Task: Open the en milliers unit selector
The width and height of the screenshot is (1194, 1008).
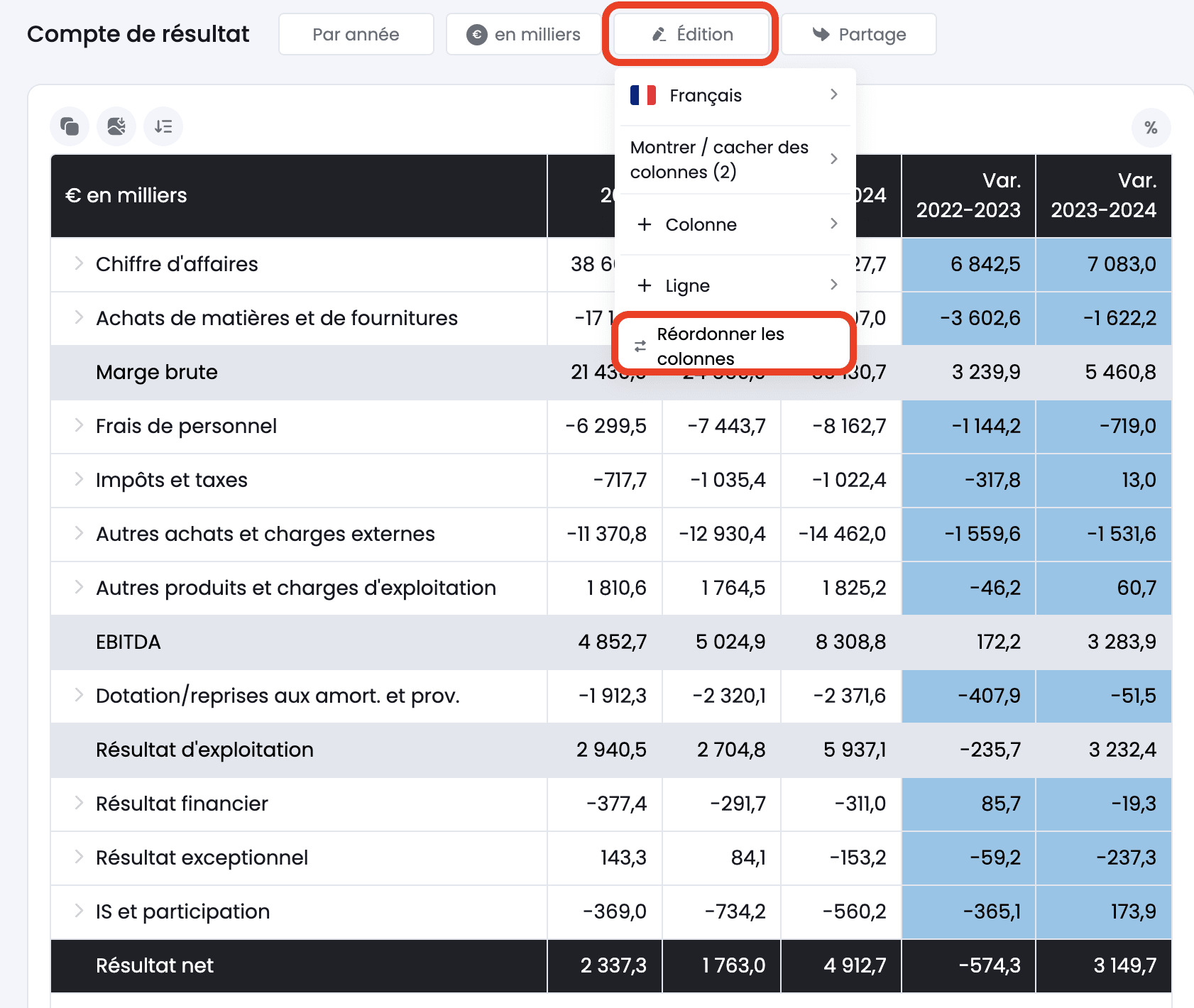Action: (x=523, y=34)
